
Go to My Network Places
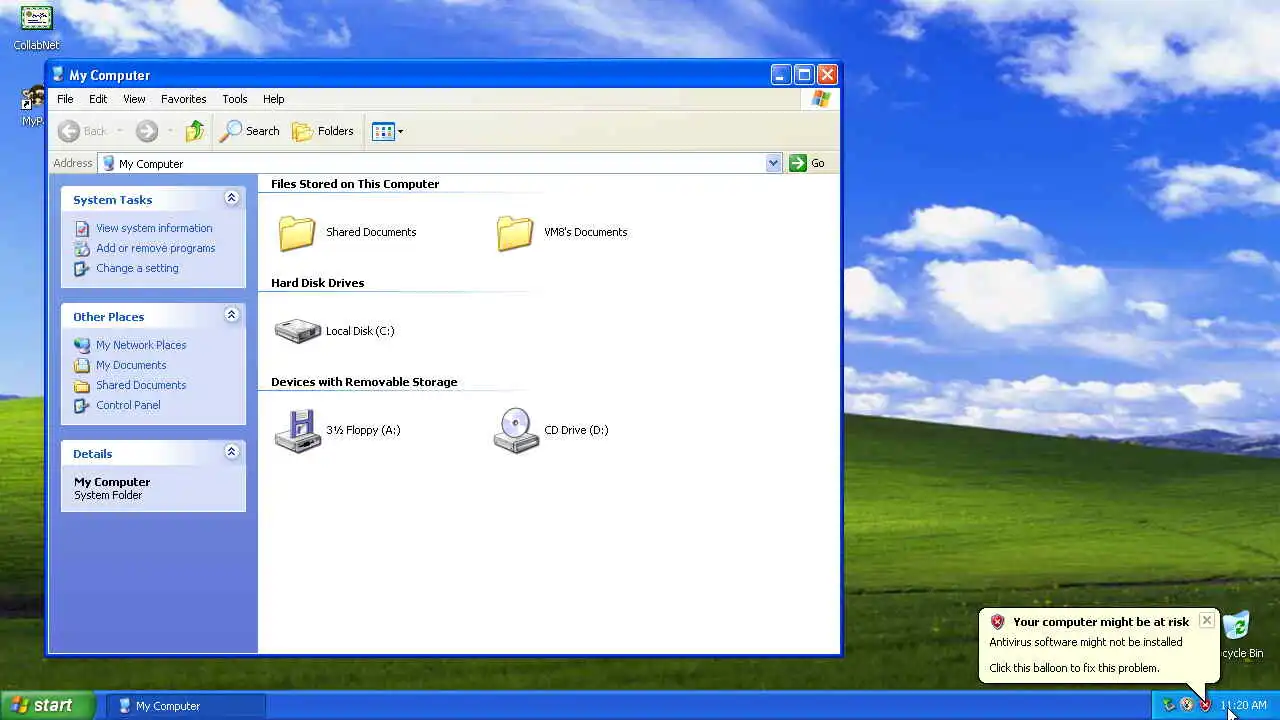141,345
